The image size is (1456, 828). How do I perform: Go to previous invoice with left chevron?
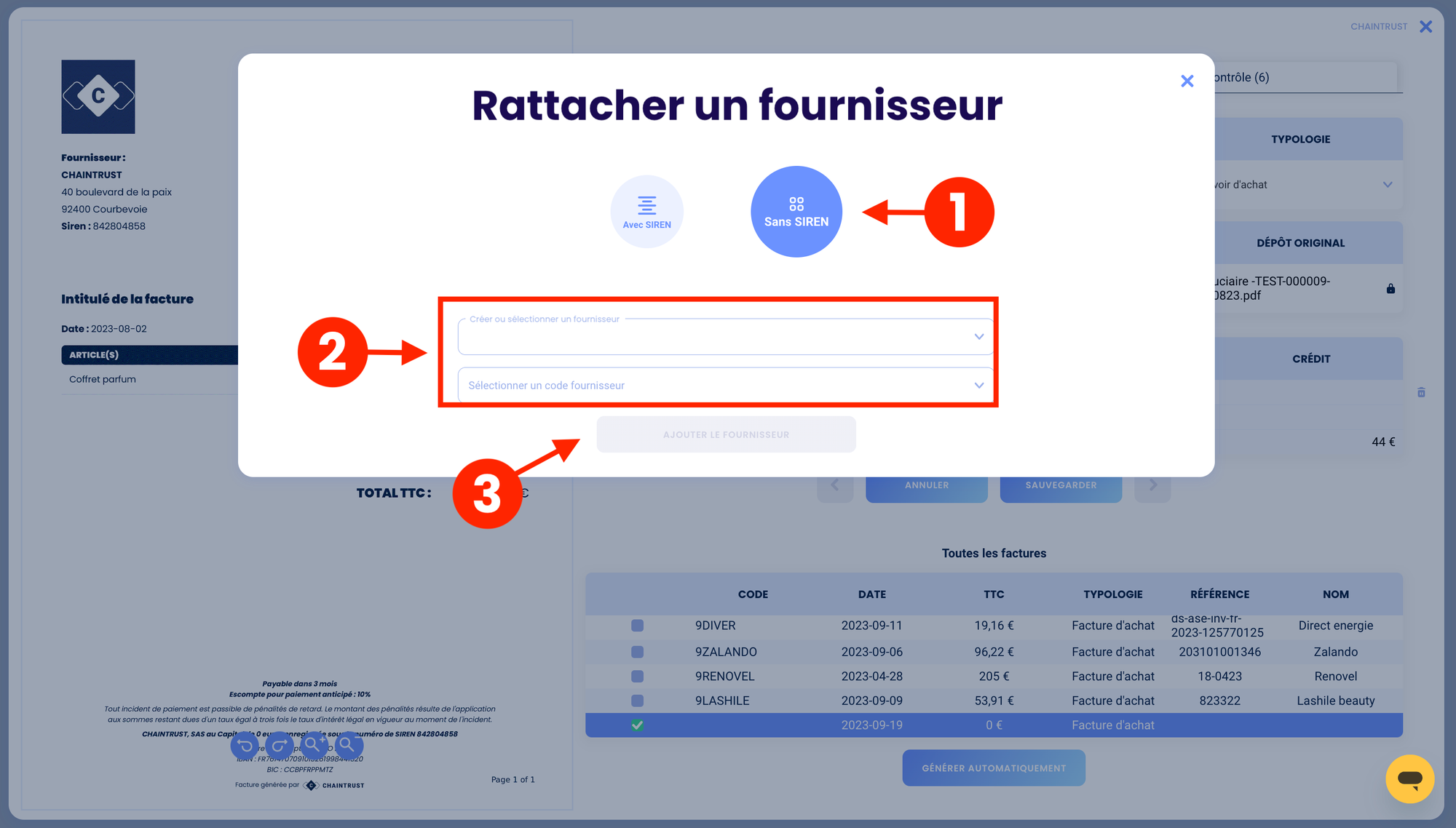[835, 485]
